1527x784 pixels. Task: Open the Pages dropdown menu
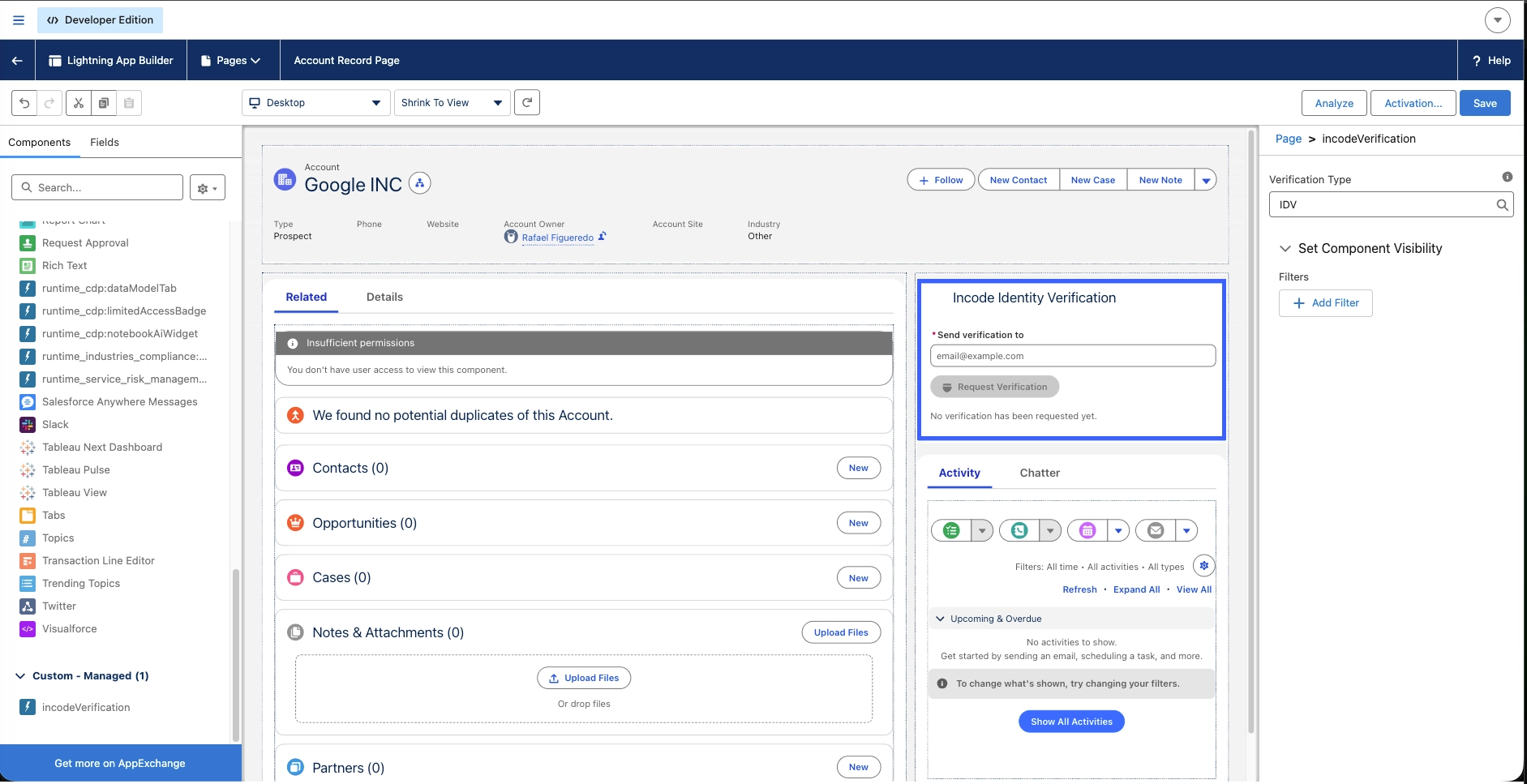point(230,60)
